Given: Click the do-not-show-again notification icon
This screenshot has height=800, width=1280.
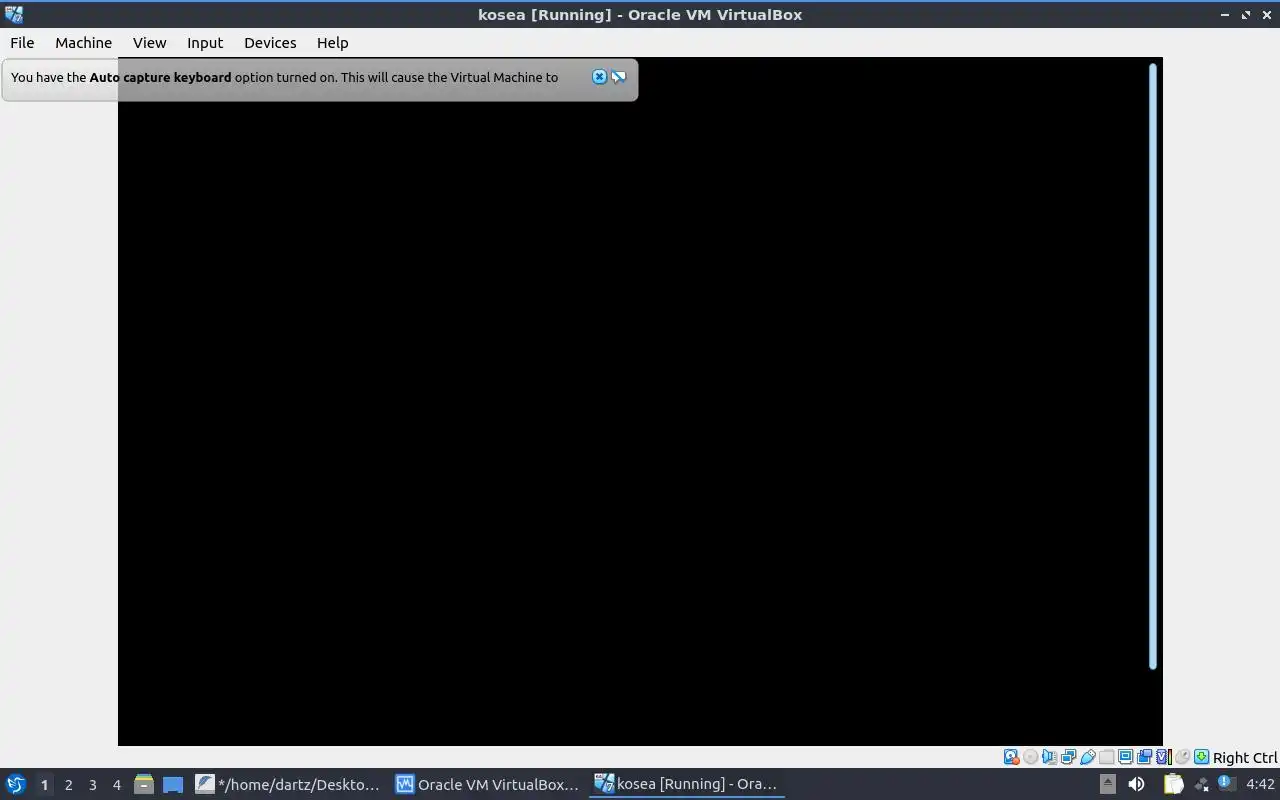Looking at the screenshot, I should pos(619,77).
